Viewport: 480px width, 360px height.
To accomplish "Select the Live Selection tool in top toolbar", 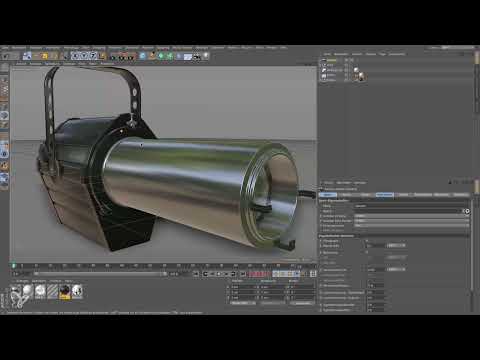I will pyautogui.click(x=27, y=56).
